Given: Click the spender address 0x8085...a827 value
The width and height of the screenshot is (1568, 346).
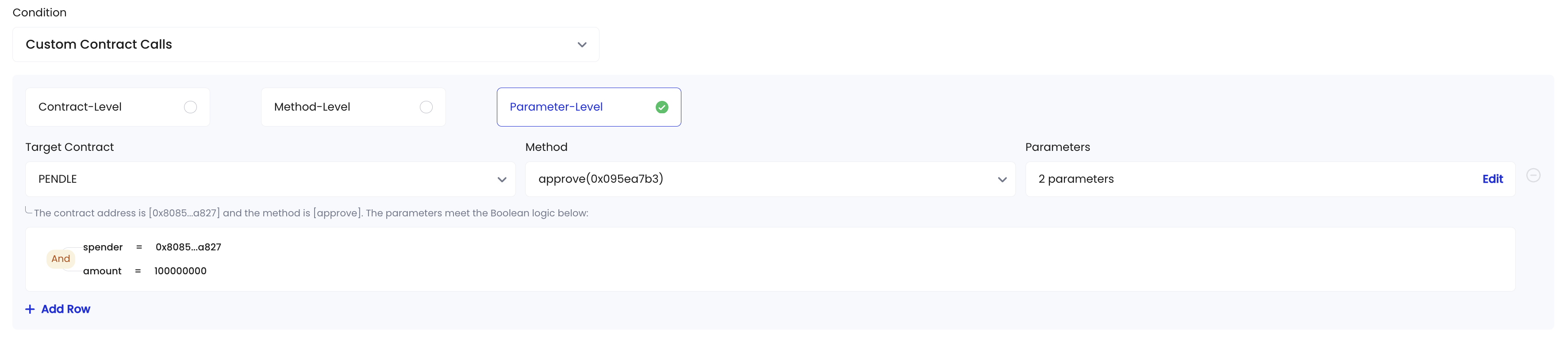Looking at the screenshot, I should pyautogui.click(x=188, y=247).
